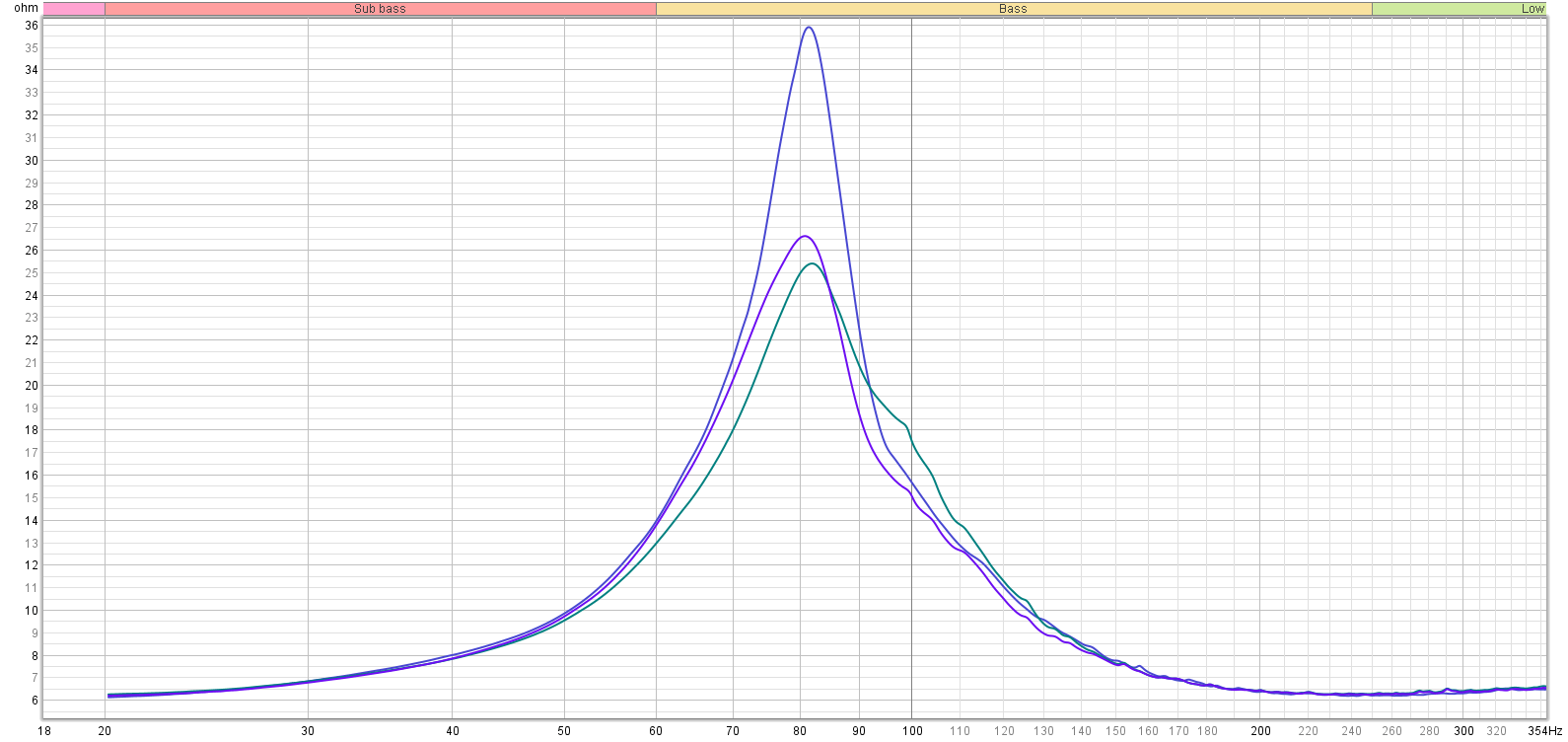Screen dimensions: 1568x742
Task: Click the Bass band label
Action: [x=1013, y=9]
